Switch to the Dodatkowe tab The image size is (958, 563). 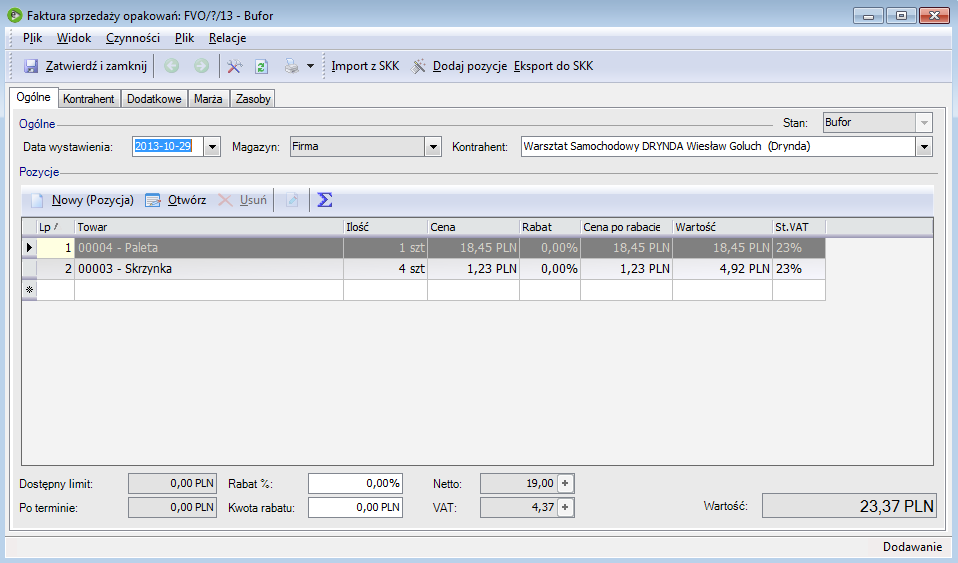pos(154,98)
